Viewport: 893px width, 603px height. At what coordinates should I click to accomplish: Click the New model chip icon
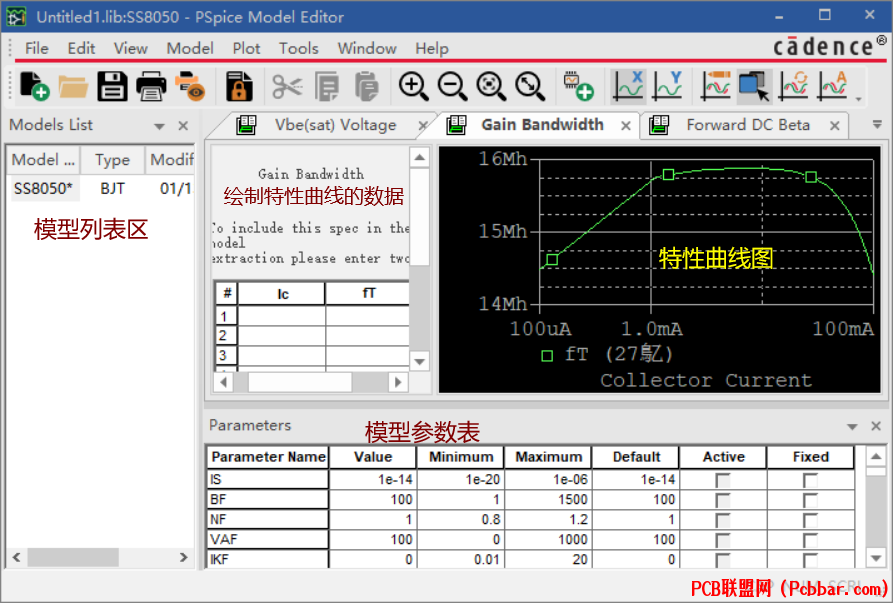579,87
